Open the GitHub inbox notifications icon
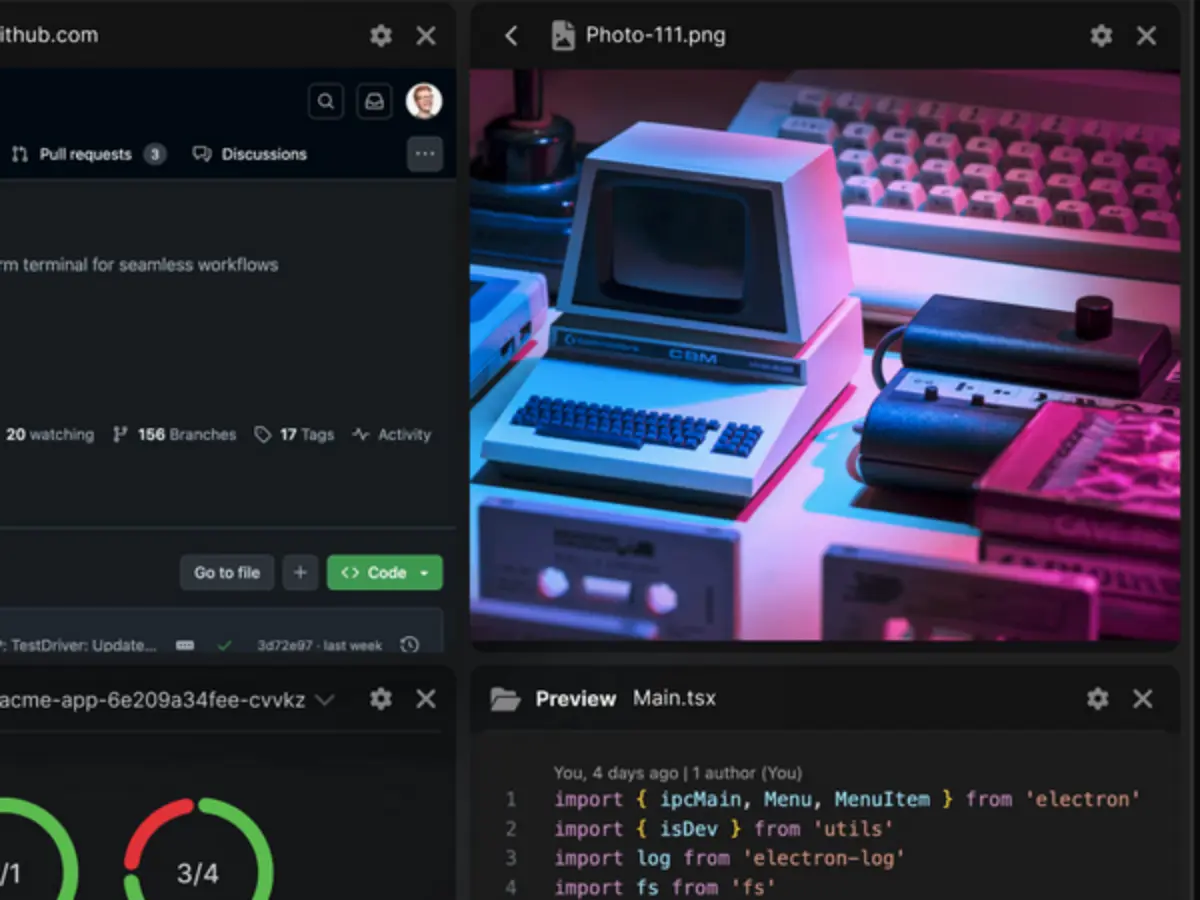The image size is (1200, 900). 374,101
